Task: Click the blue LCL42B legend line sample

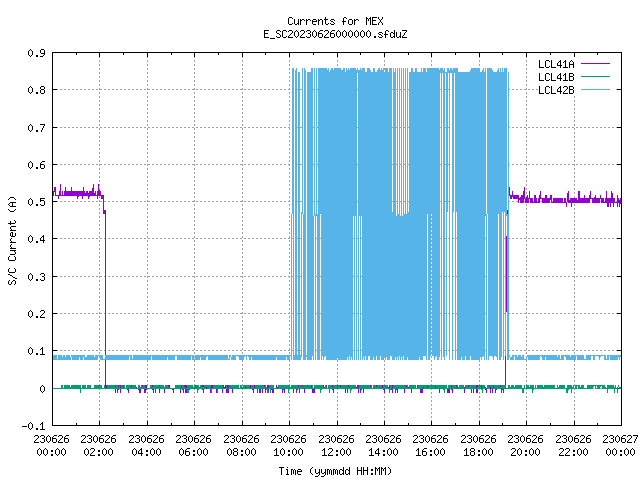Action: pos(595,89)
